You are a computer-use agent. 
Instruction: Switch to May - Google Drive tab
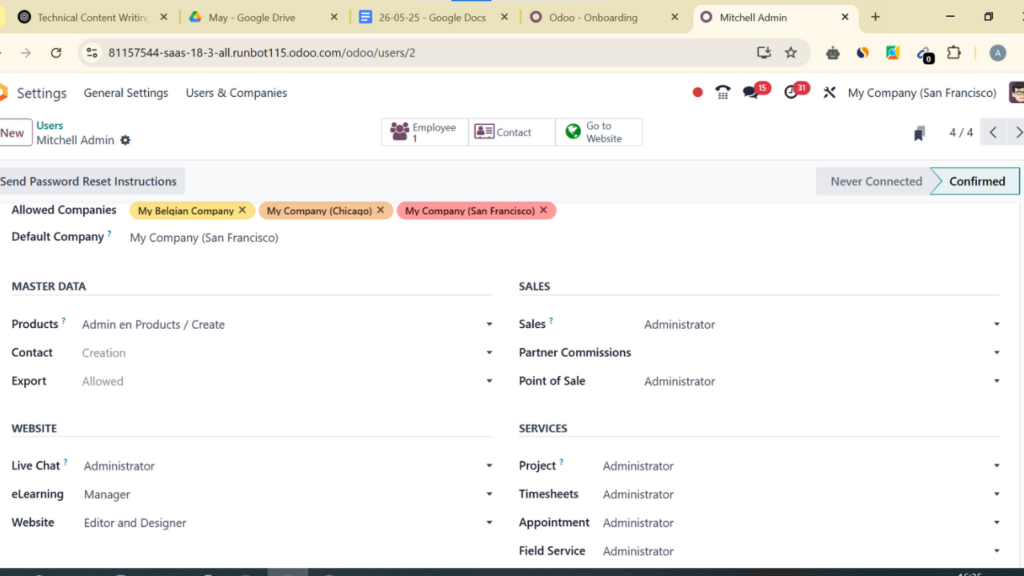pyautogui.click(x=261, y=18)
